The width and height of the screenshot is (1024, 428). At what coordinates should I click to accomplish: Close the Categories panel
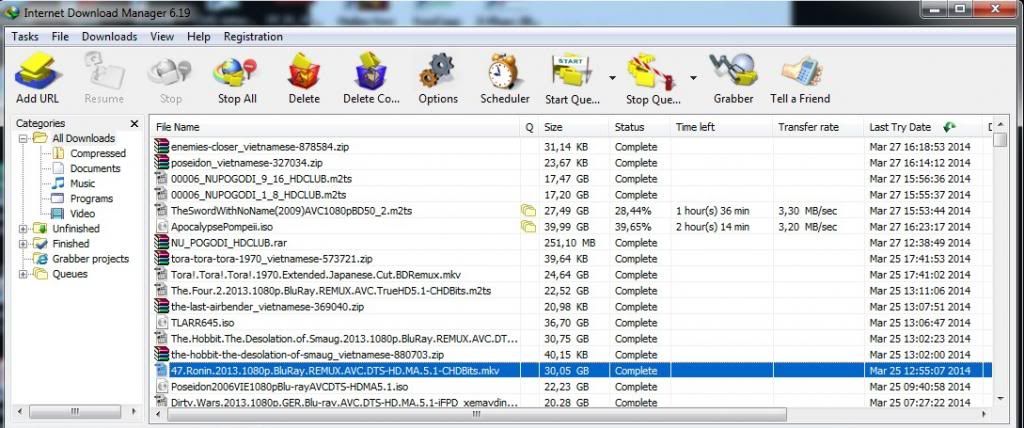134,123
